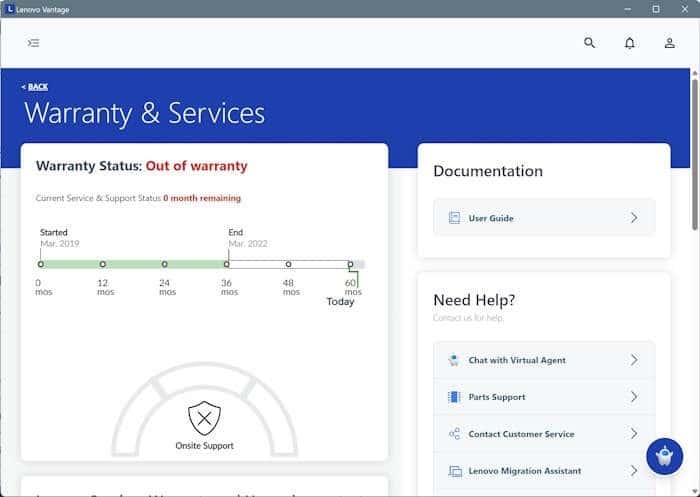
Task: Maximize the Lenovo Vantage window
Action: 656,9
